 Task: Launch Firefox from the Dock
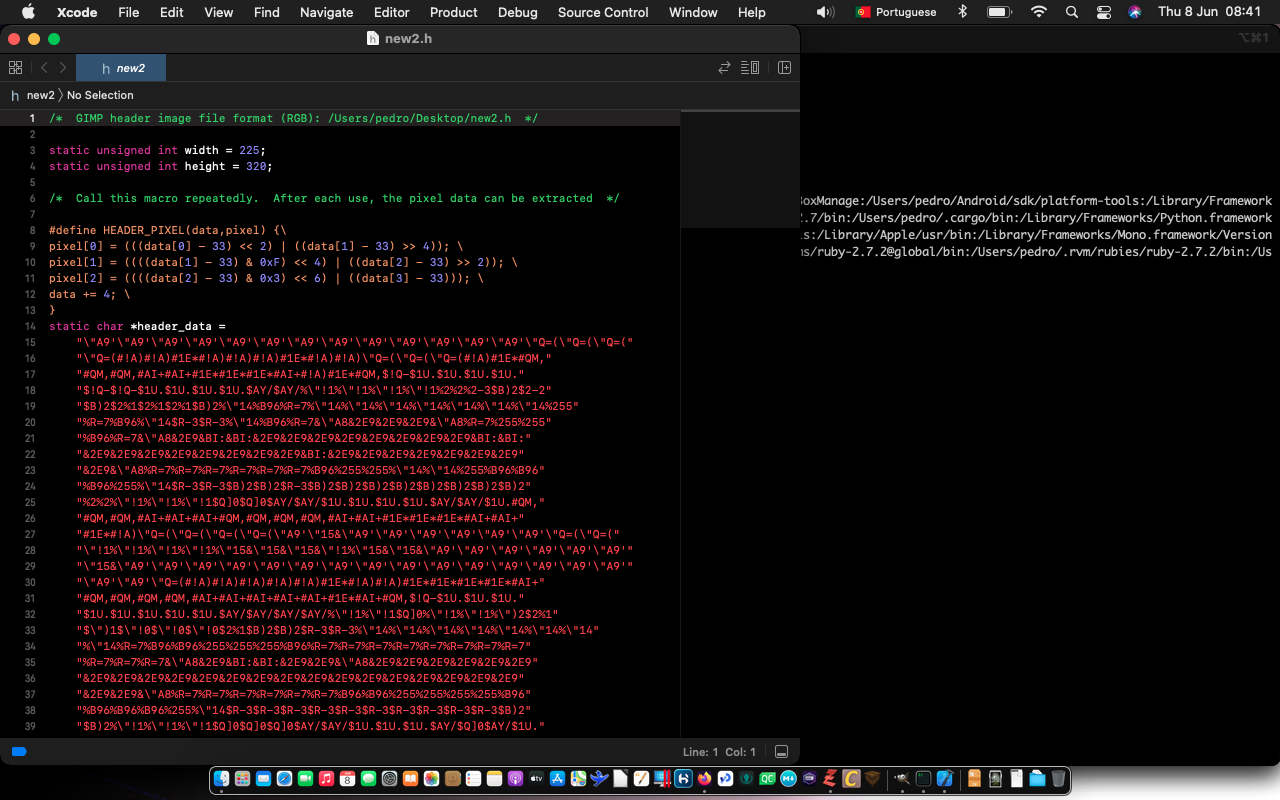(704, 778)
